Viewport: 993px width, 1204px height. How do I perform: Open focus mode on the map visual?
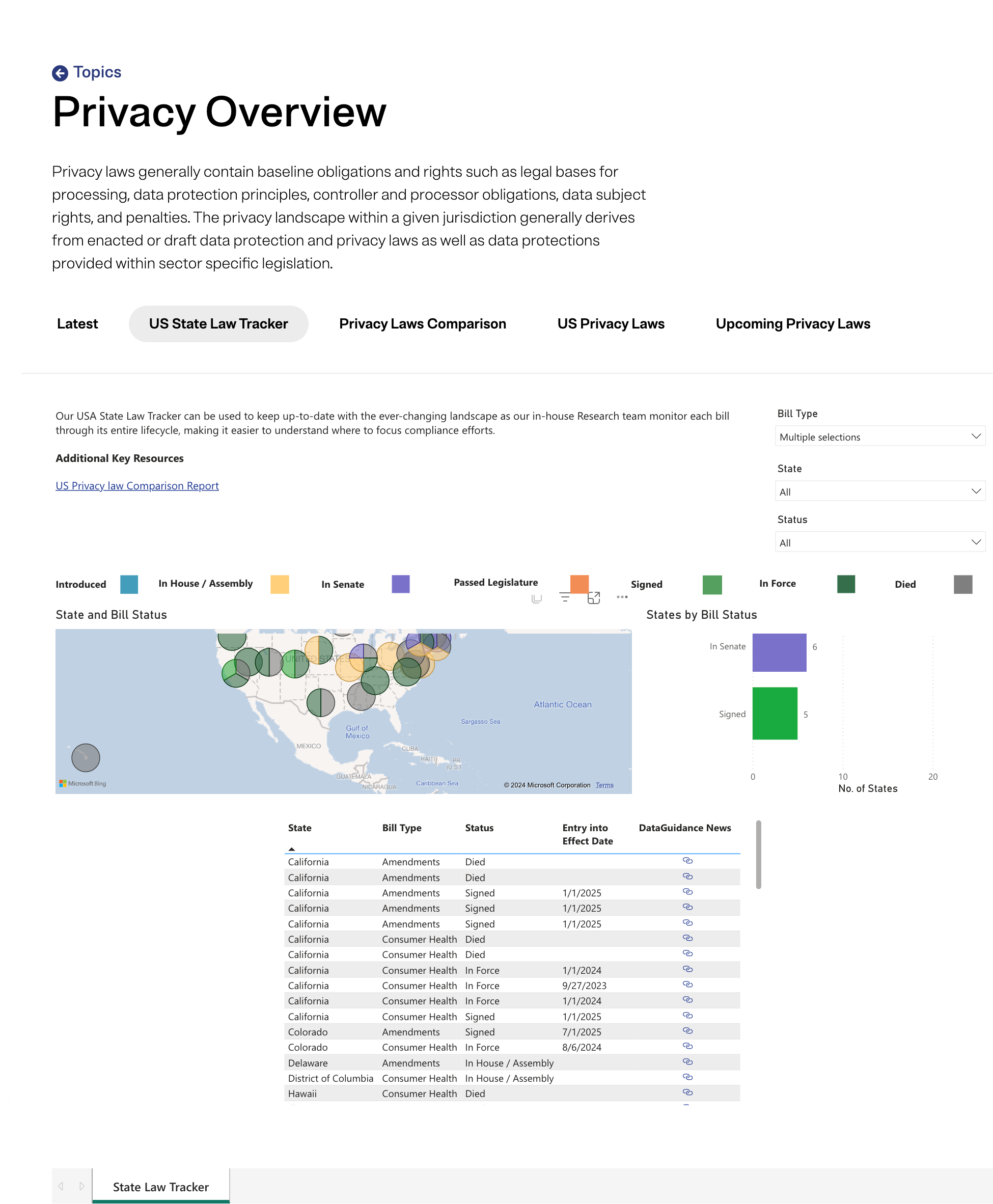[x=594, y=598]
